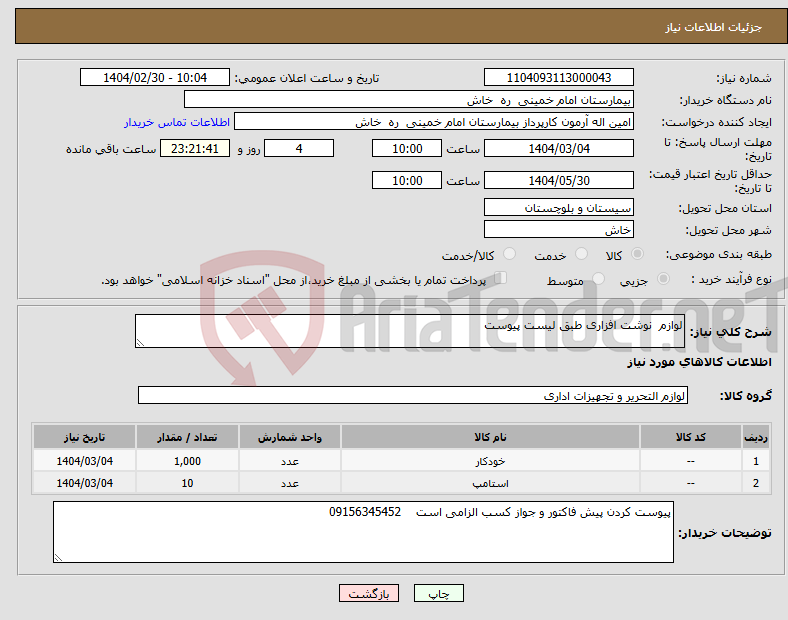This screenshot has width=788, height=620.
Task: Select the کالا radio button
Action: coord(637,254)
